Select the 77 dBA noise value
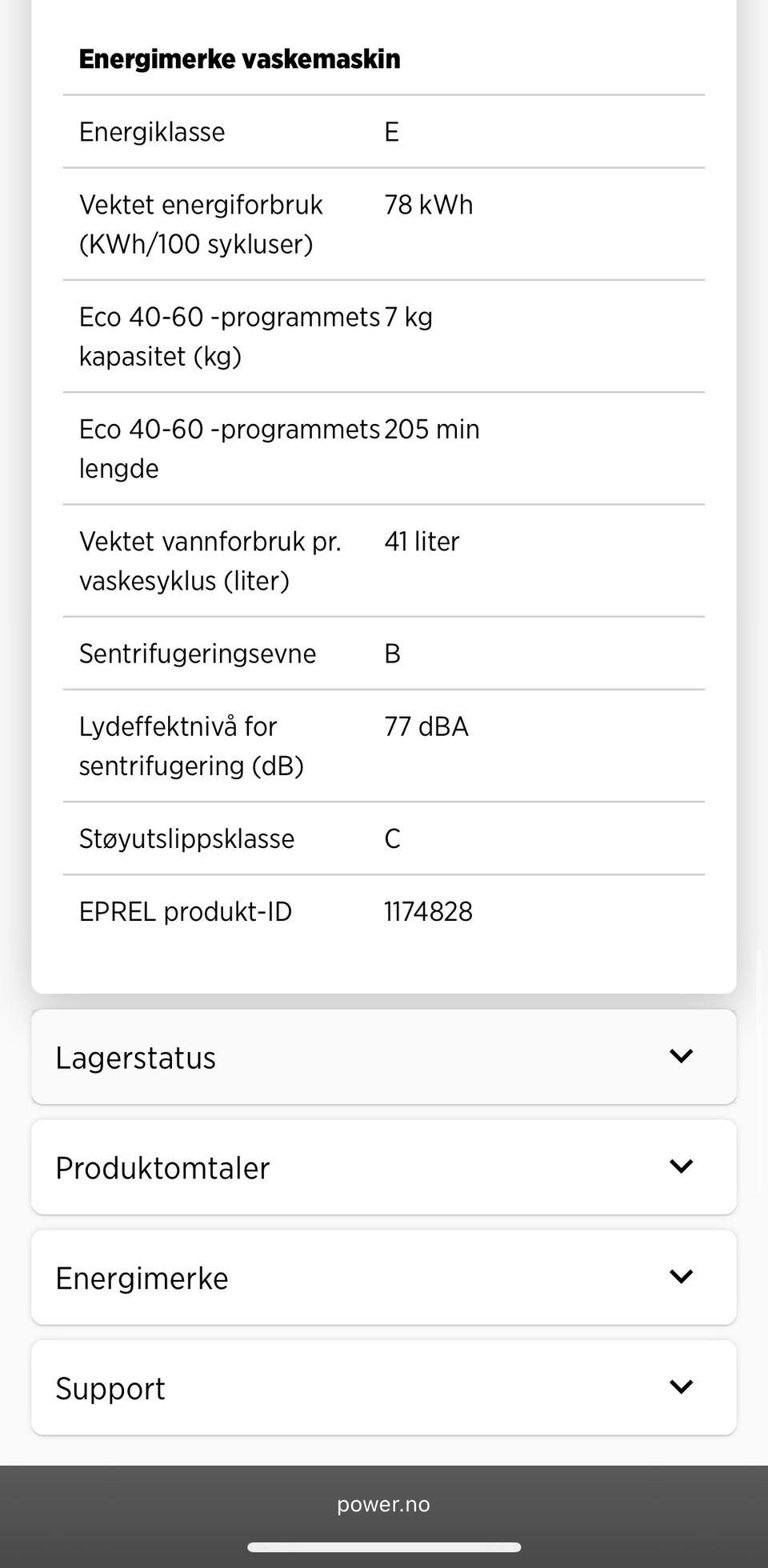The image size is (768, 1568). click(426, 727)
